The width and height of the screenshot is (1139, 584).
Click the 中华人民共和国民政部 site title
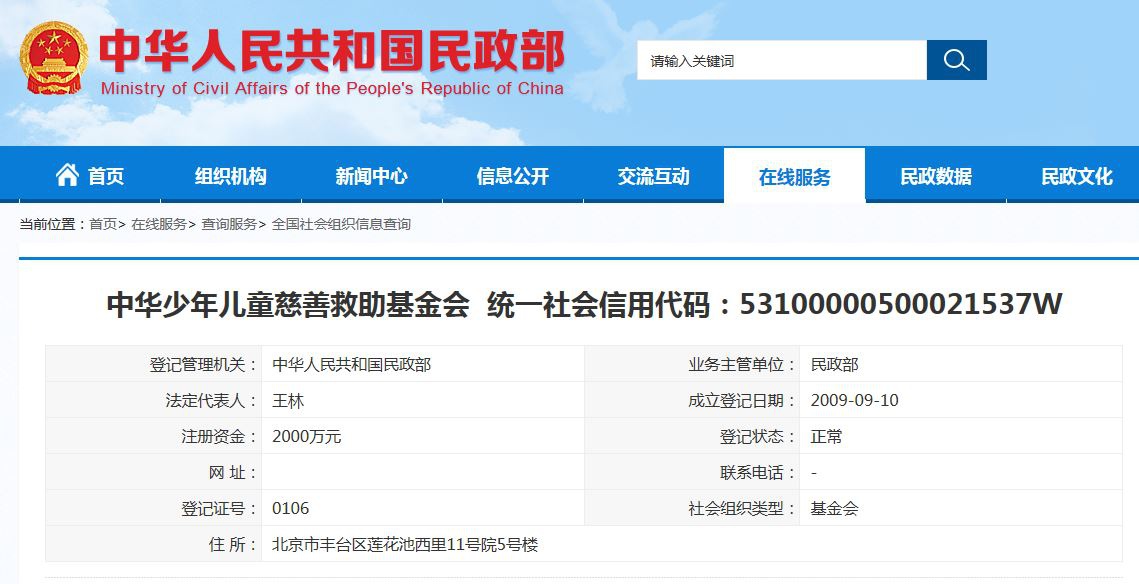332,51
